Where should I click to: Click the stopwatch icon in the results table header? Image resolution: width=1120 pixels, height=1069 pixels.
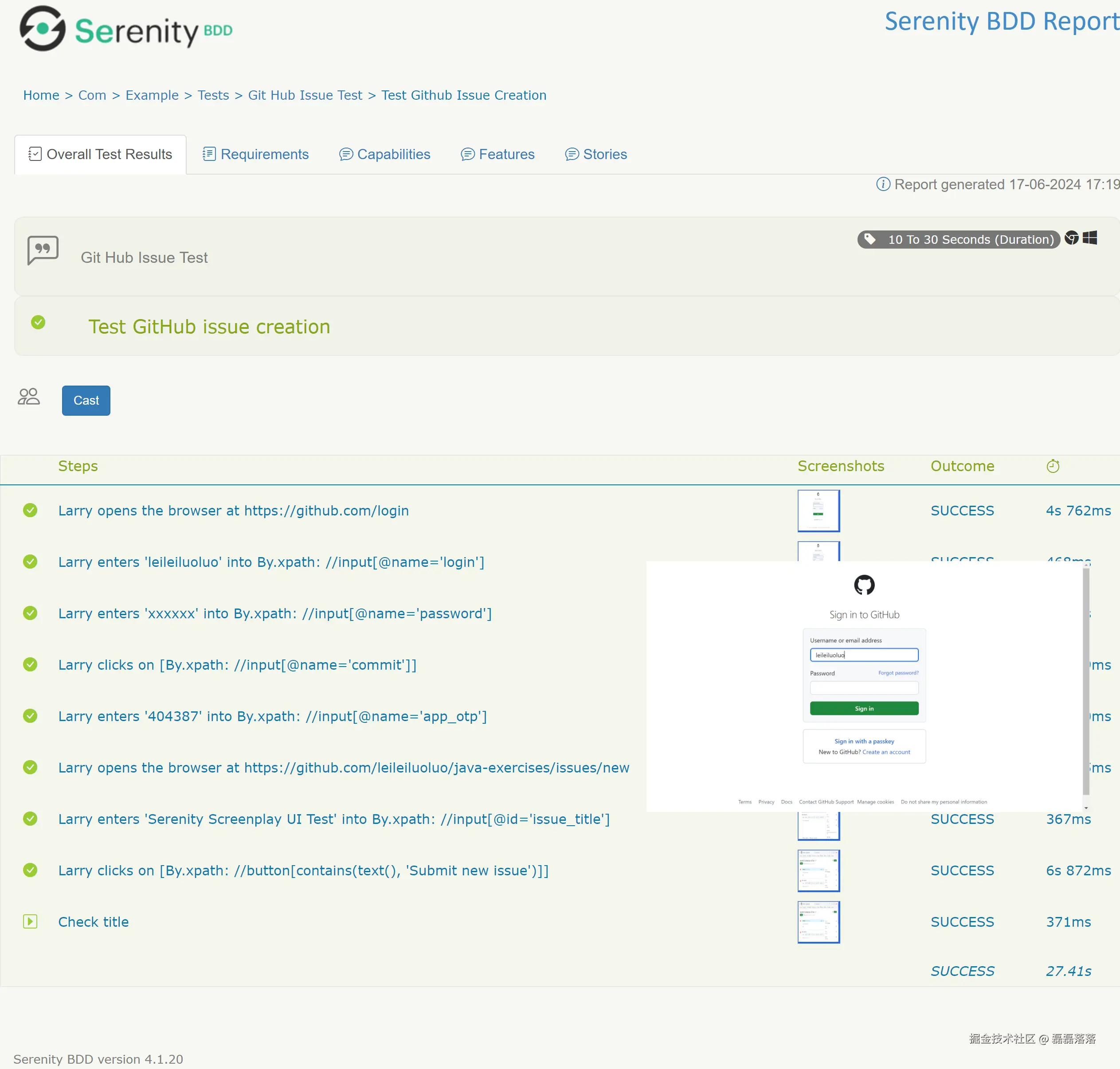(x=1053, y=465)
